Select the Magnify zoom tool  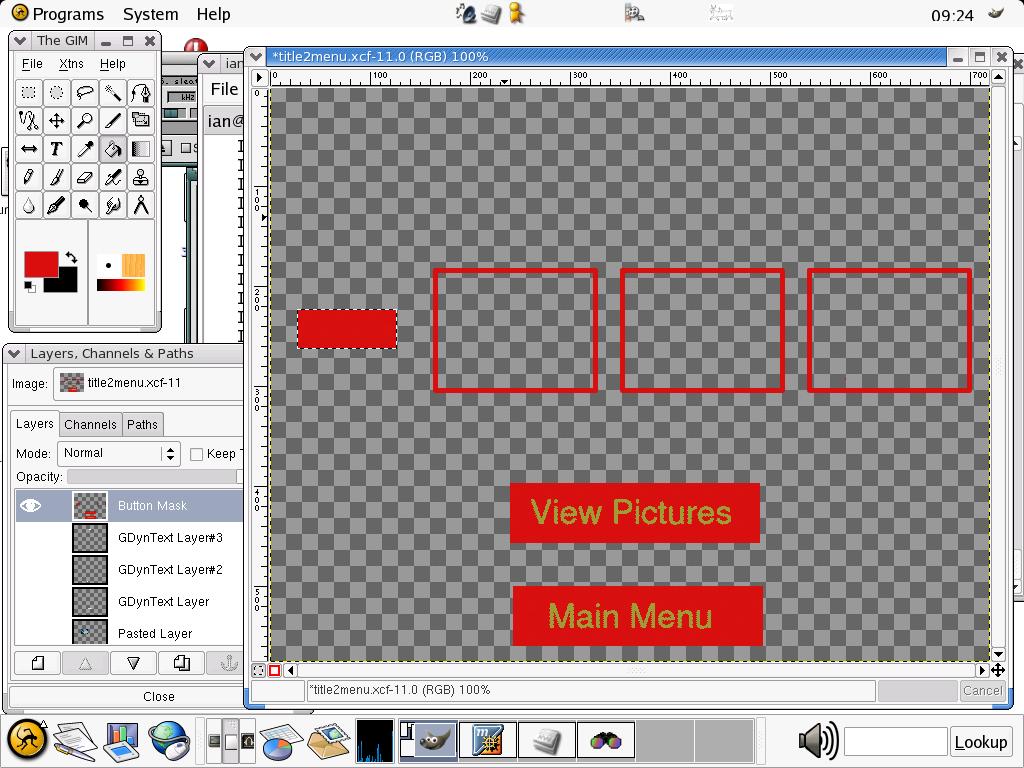[x=85, y=121]
